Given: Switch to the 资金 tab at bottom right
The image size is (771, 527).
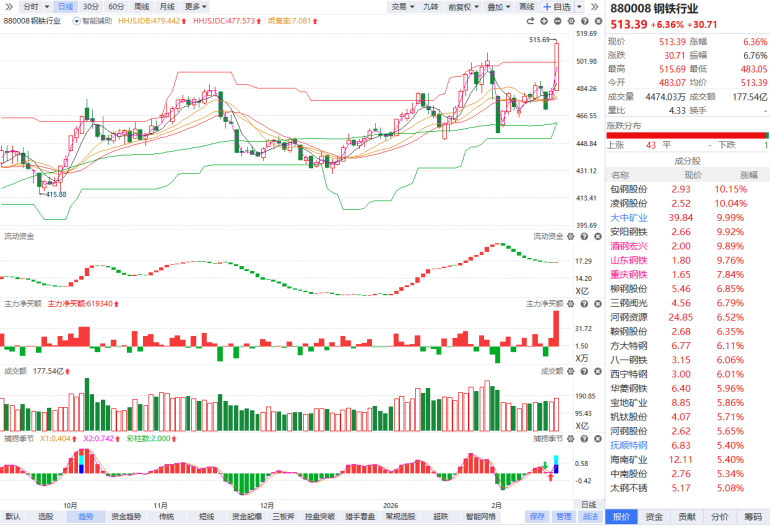Looking at the screenshot, I should (x=655, y=517).
